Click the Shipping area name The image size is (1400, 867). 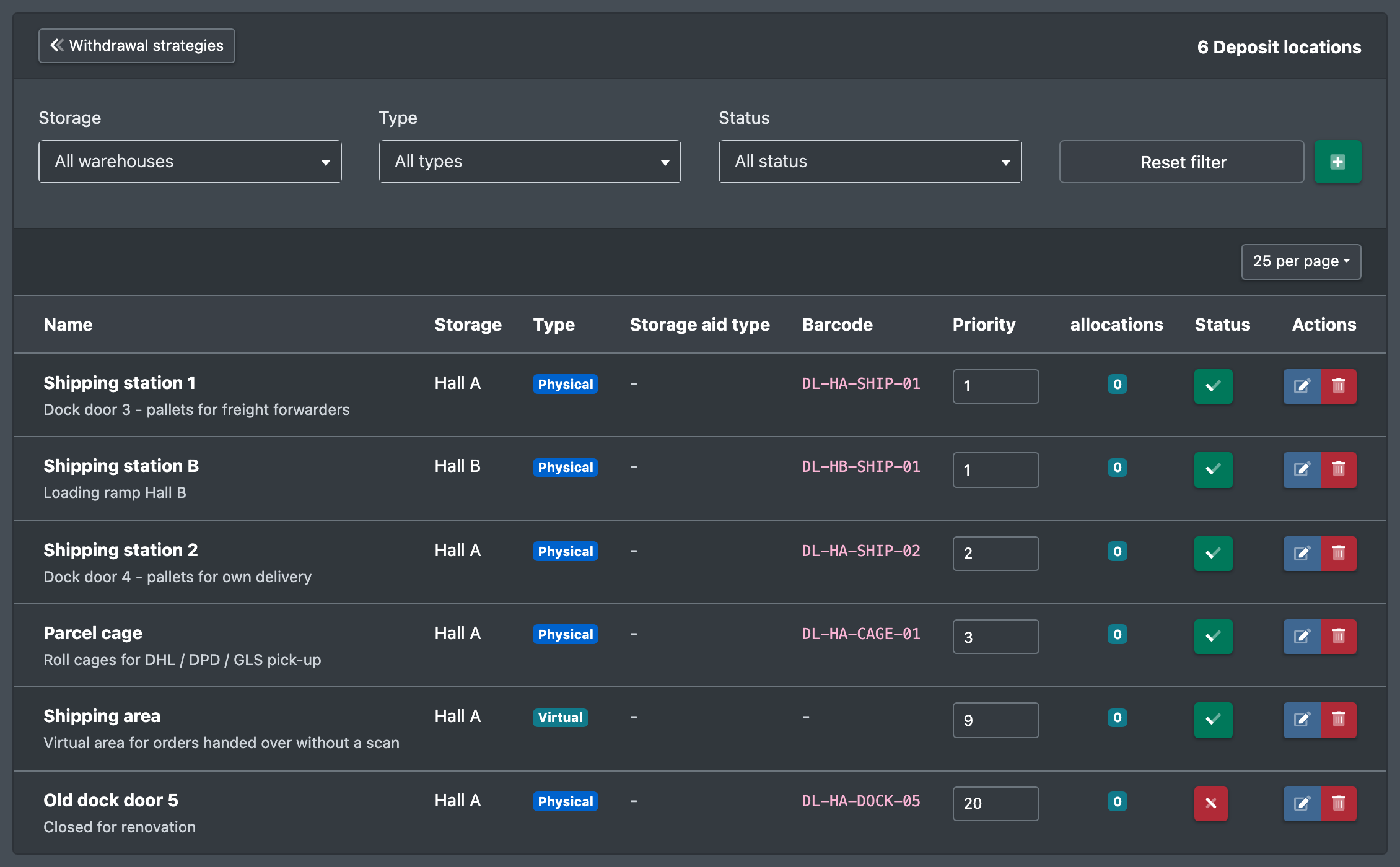[x=102, y=716]
